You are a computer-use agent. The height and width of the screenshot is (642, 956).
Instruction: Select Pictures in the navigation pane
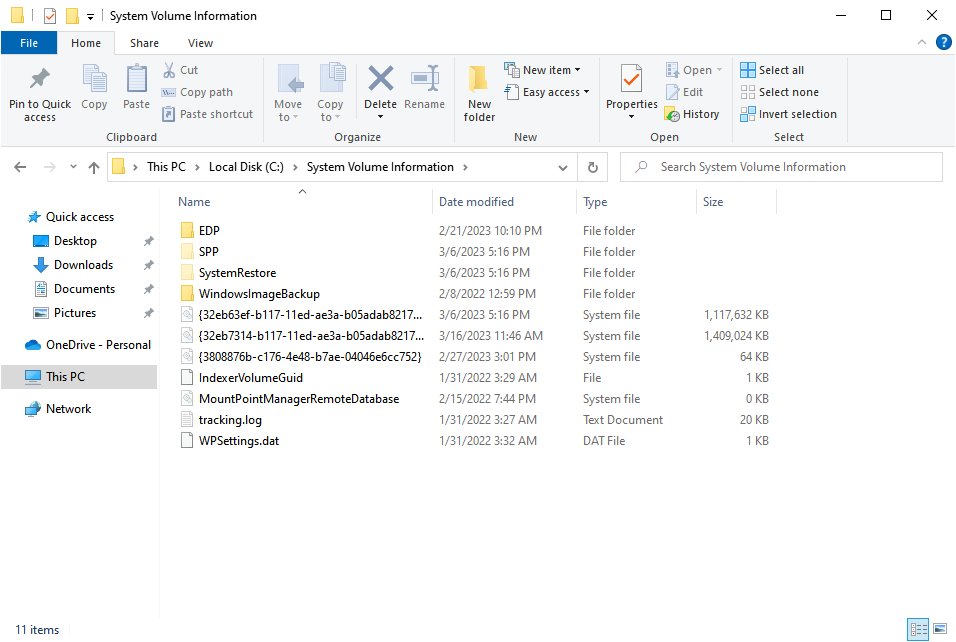[65, 313]
